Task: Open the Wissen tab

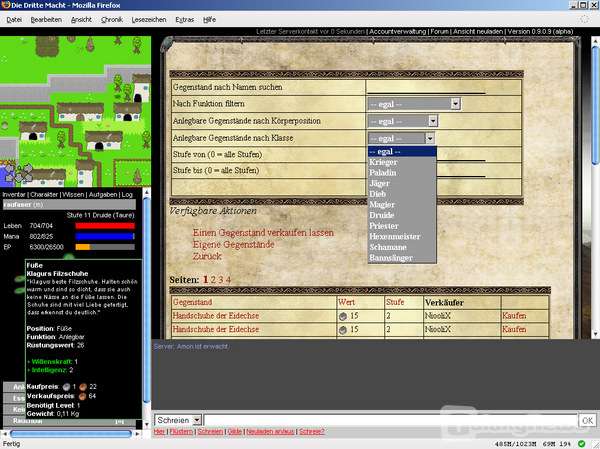Action: point(73,194)
